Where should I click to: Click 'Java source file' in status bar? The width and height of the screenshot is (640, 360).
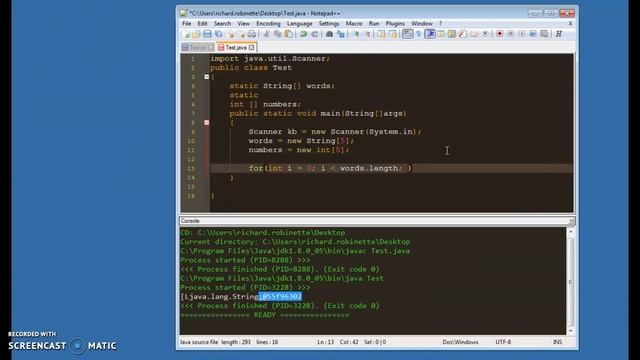point(199,342)
